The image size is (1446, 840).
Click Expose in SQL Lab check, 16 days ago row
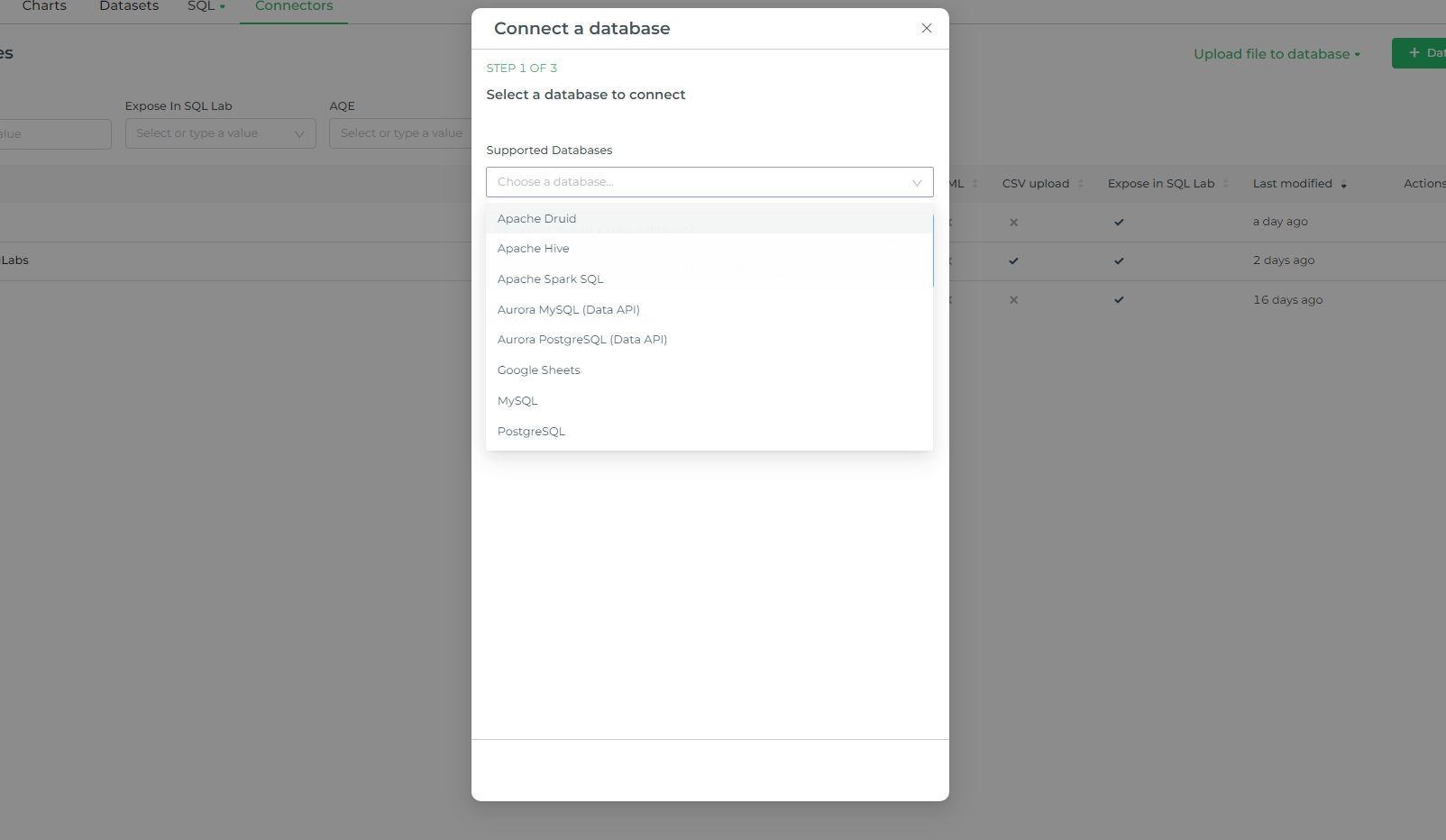[x=1119, y=300]
